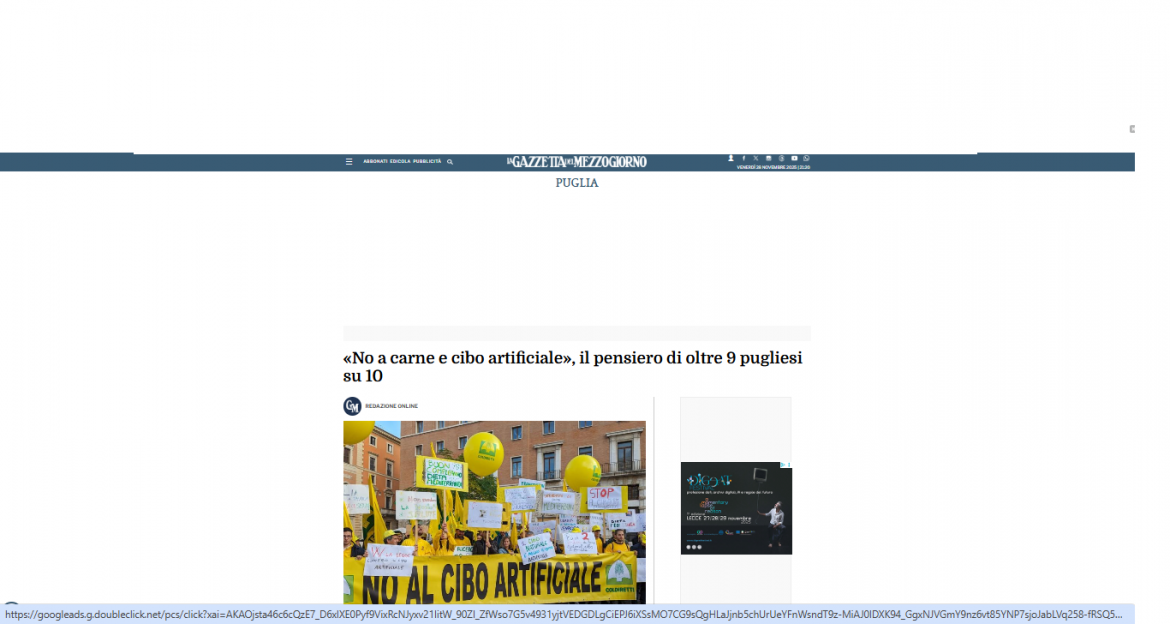Click the protest photo in the article
The image size is (1170, 624).
click(x=494, y=512)
